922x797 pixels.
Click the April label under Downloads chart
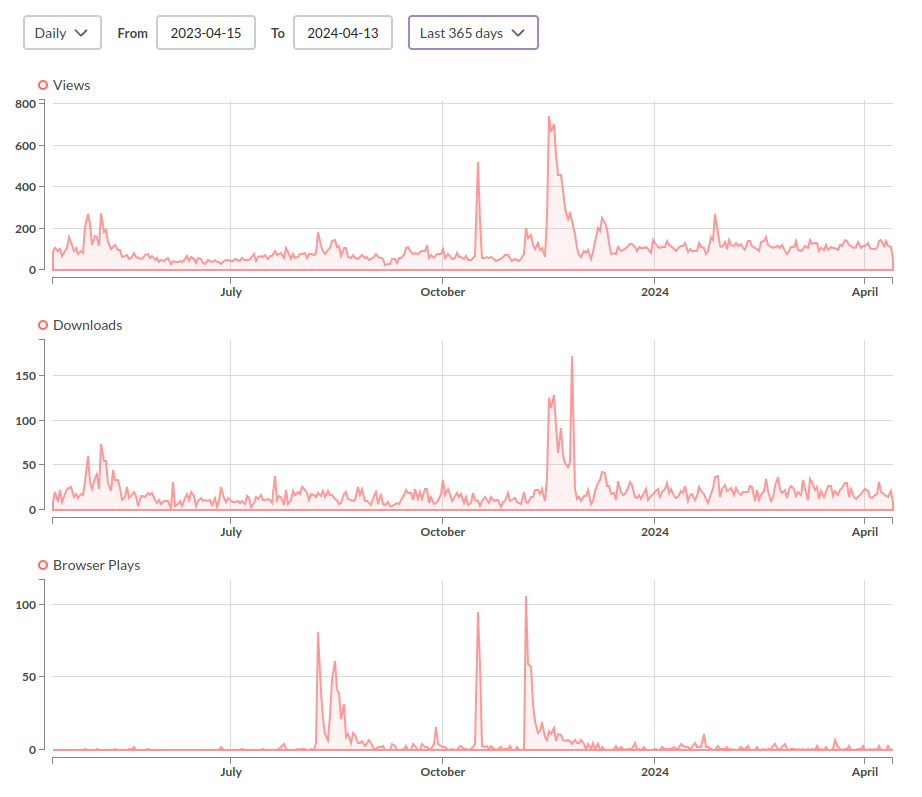tap(865, 532)
